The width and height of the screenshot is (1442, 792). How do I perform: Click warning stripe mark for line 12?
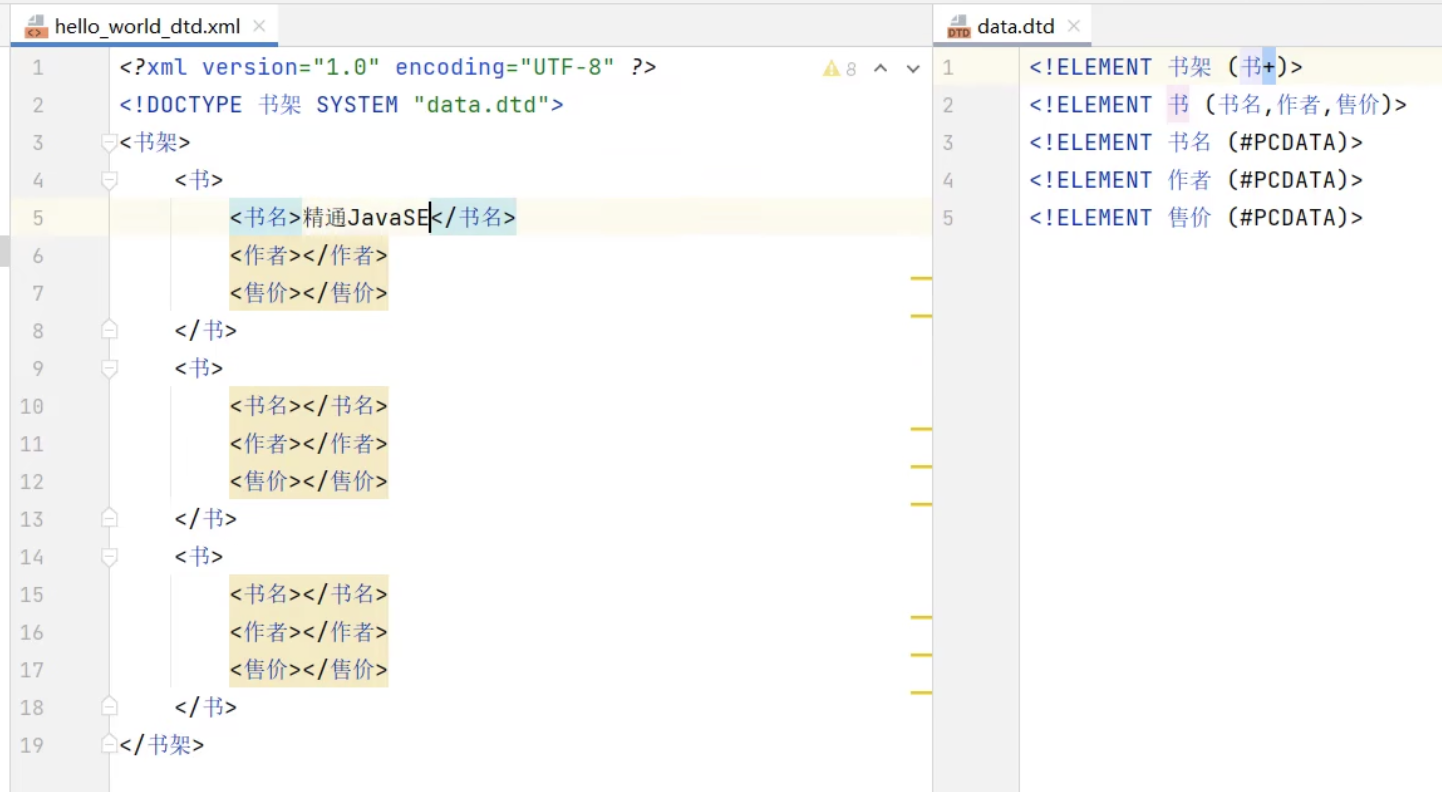(x=921, y=504)
